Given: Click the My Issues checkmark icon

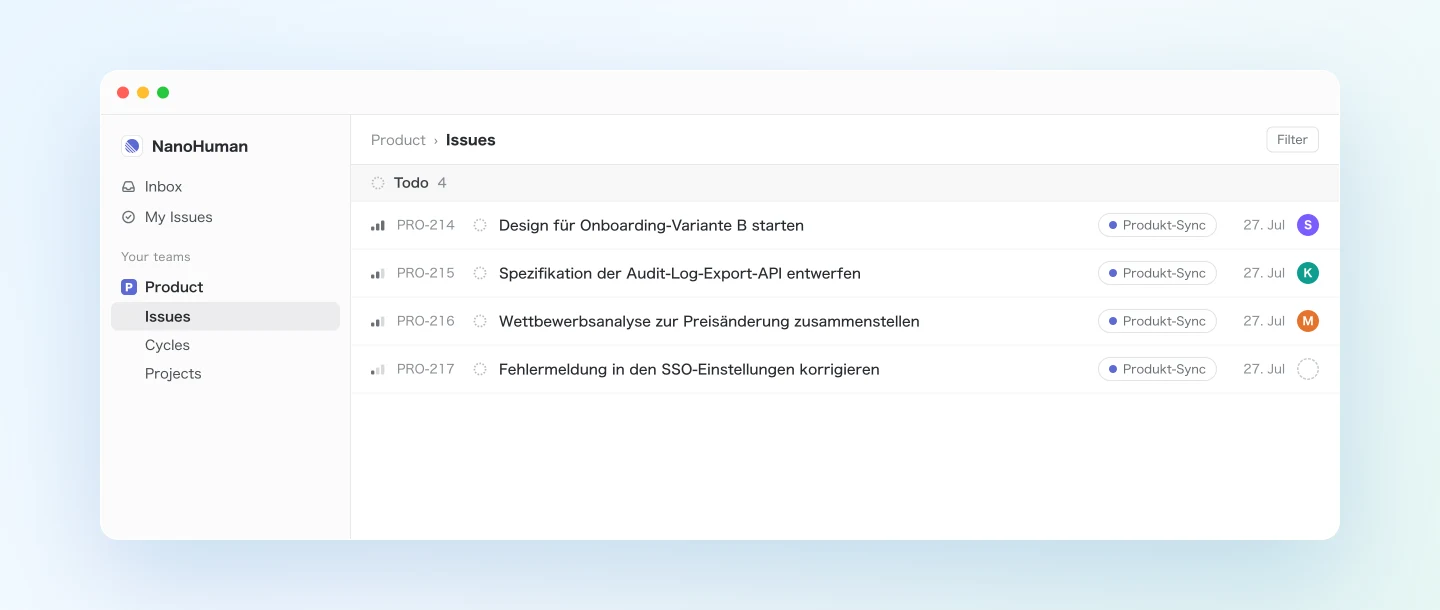Looking at the screenshot, I should pyautogui.click(x=128, y=217).
